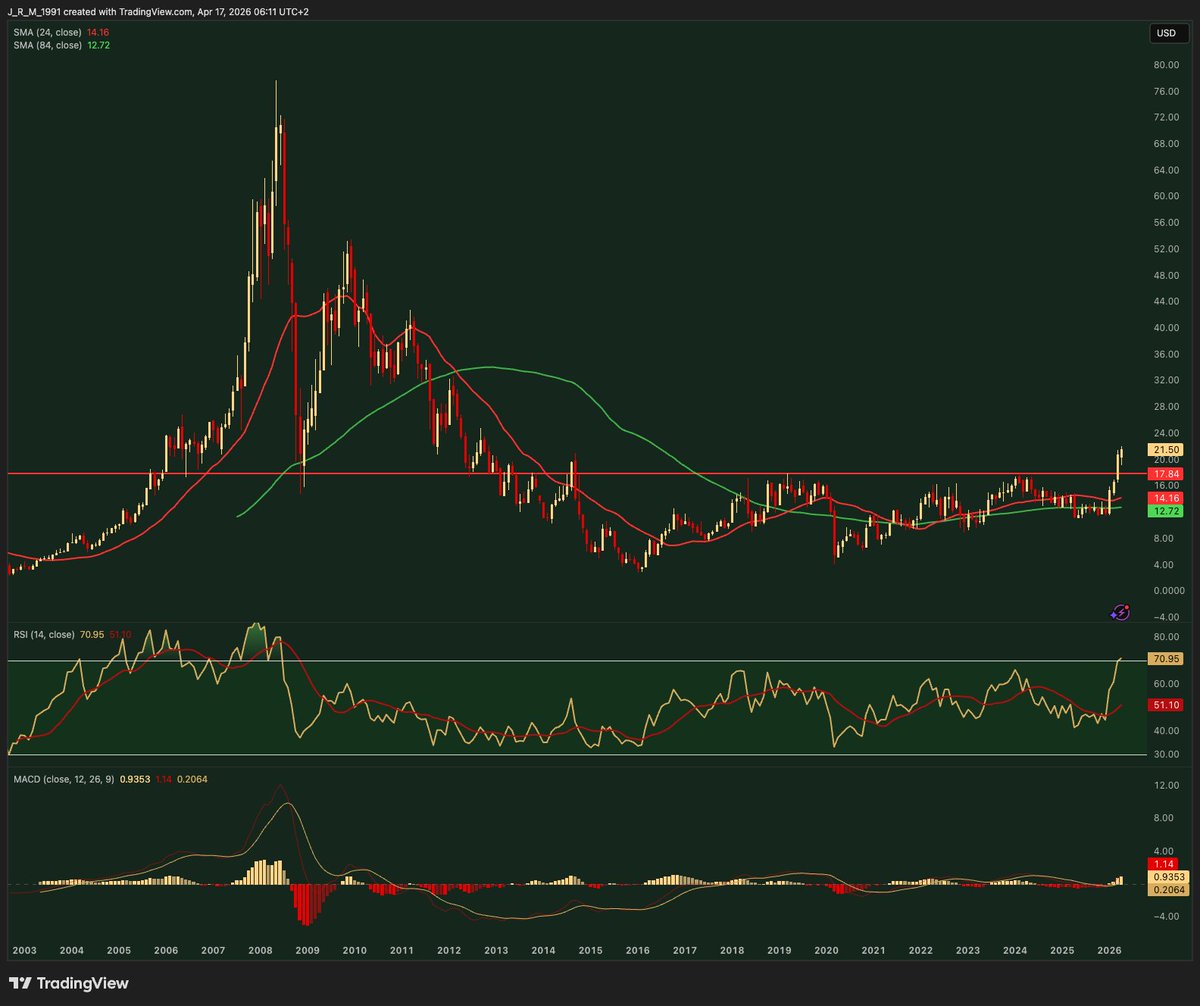Click the 48.00 tick on the price scale

click(x=1166, y=275)
